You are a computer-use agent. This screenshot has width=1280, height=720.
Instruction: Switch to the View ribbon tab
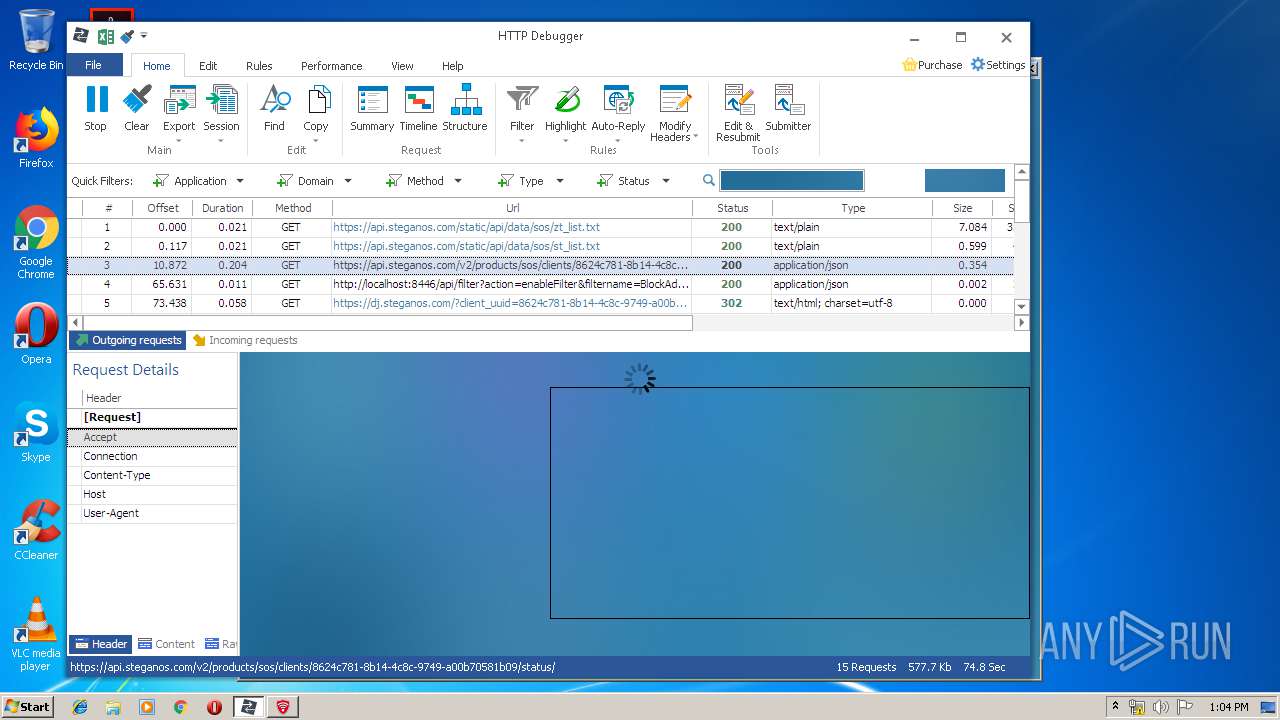tap(402, 66)
